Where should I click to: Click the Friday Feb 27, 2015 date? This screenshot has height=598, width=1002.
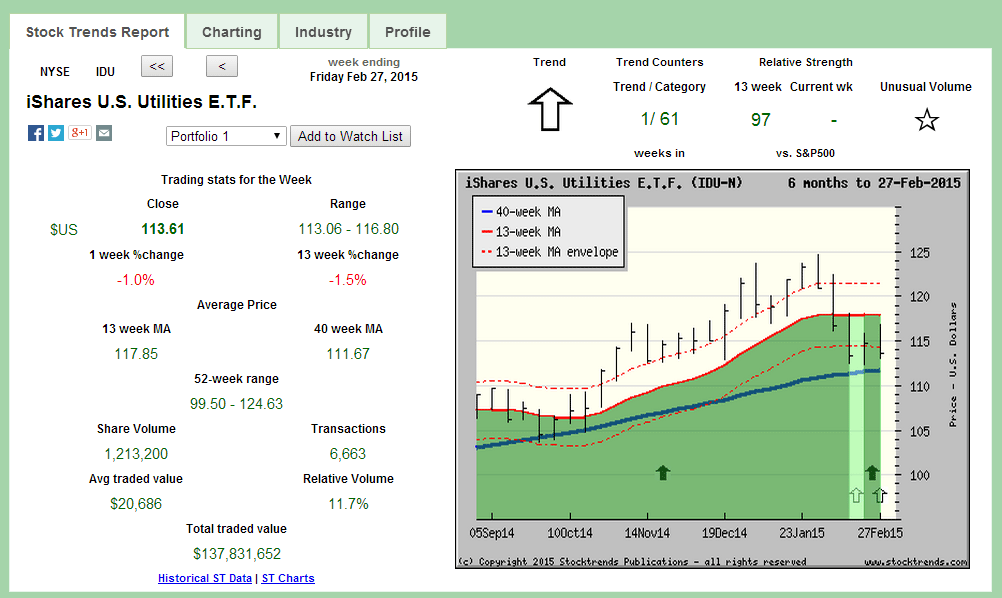point(364,77)
